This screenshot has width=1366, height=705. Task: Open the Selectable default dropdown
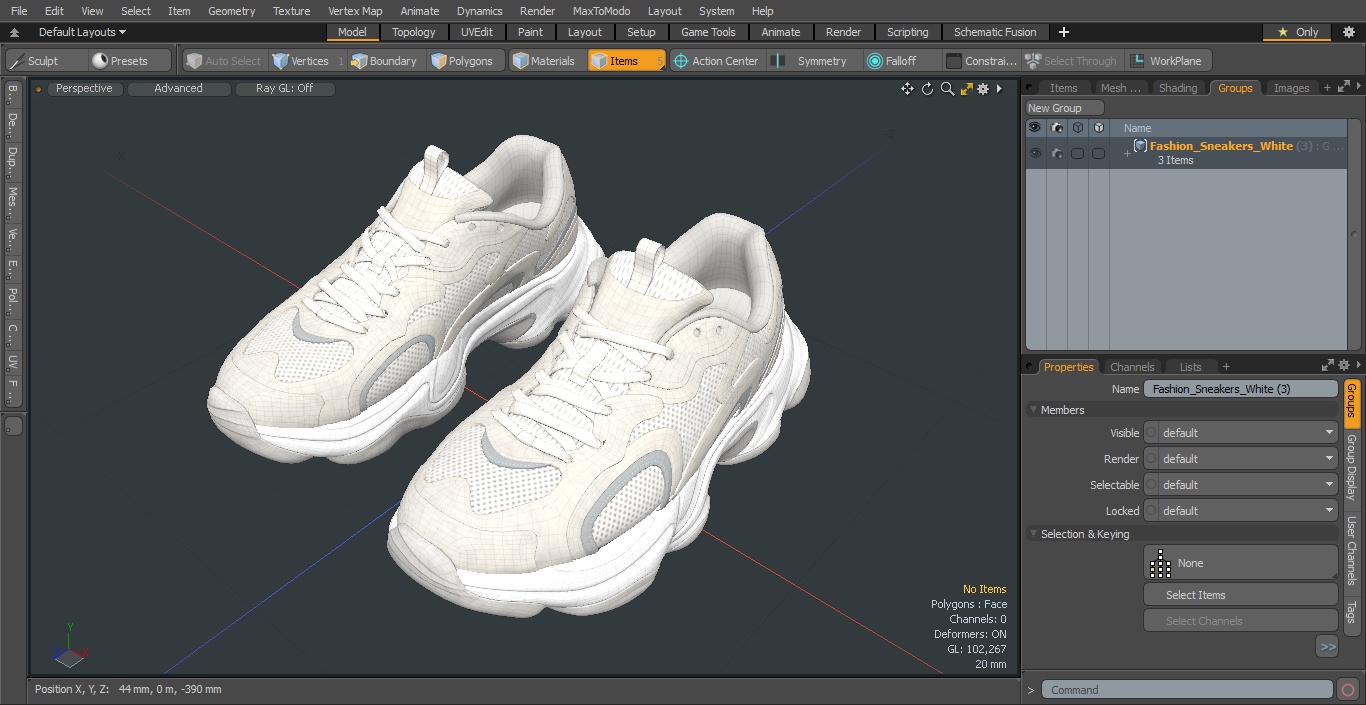[x=1241, y=485]
